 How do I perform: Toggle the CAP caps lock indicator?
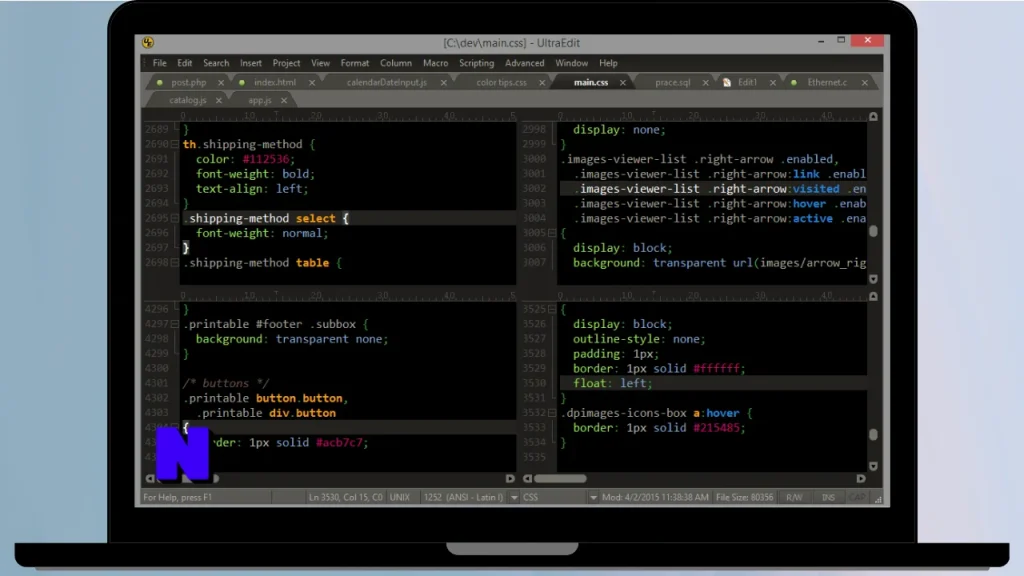(x=857, y=498)
